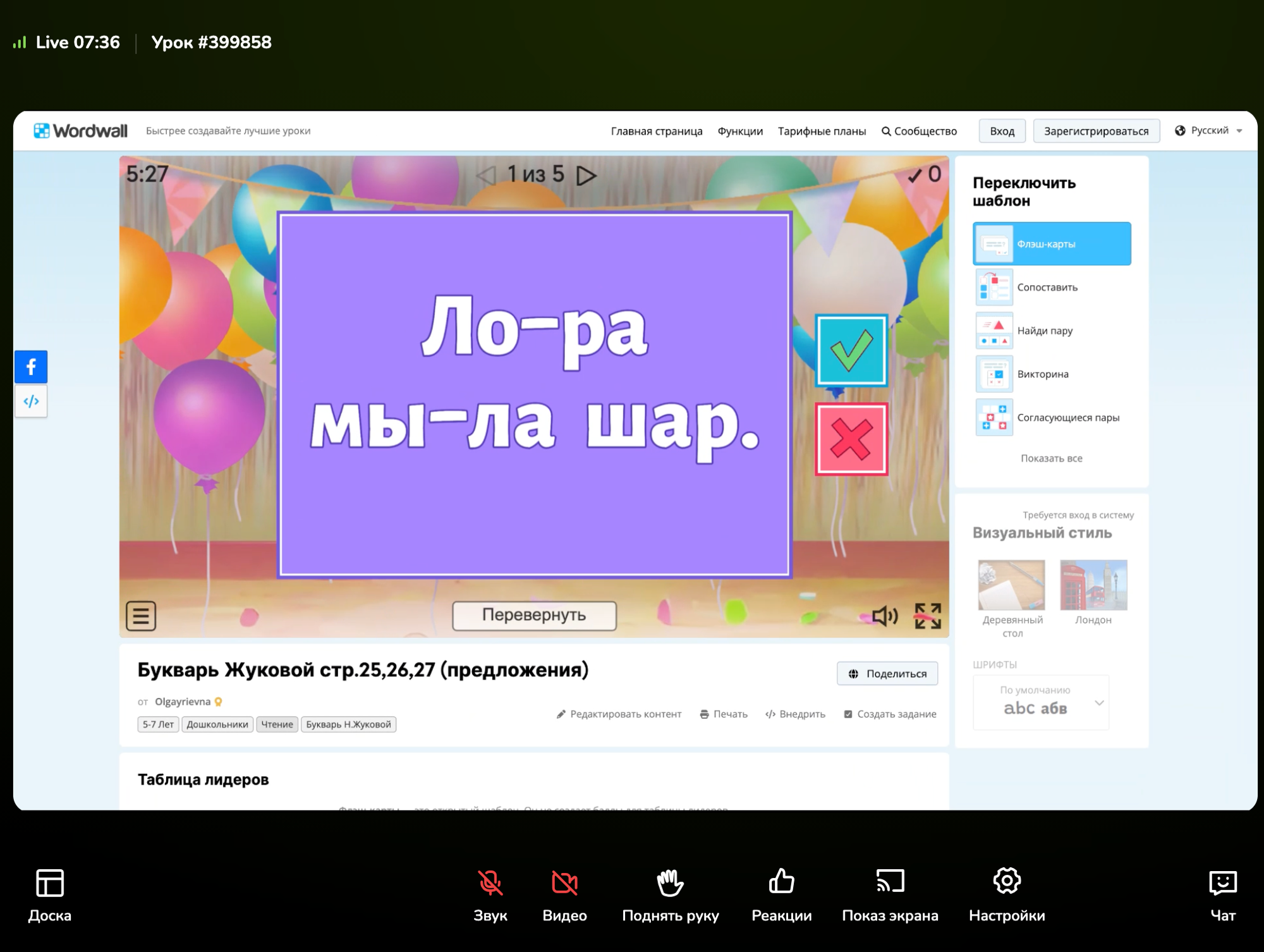Open Реакции thumbs-up menu
1264x952 pixels.
pyautogui.click(x=782, y=896)
